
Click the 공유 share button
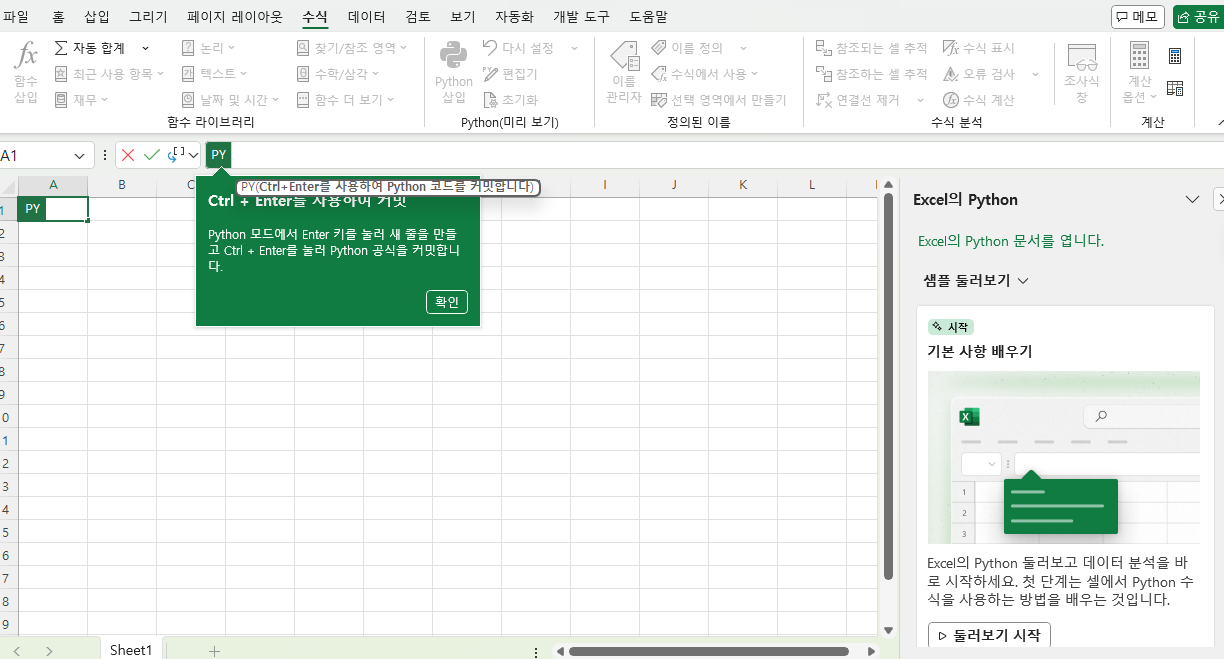(1199, 17)
